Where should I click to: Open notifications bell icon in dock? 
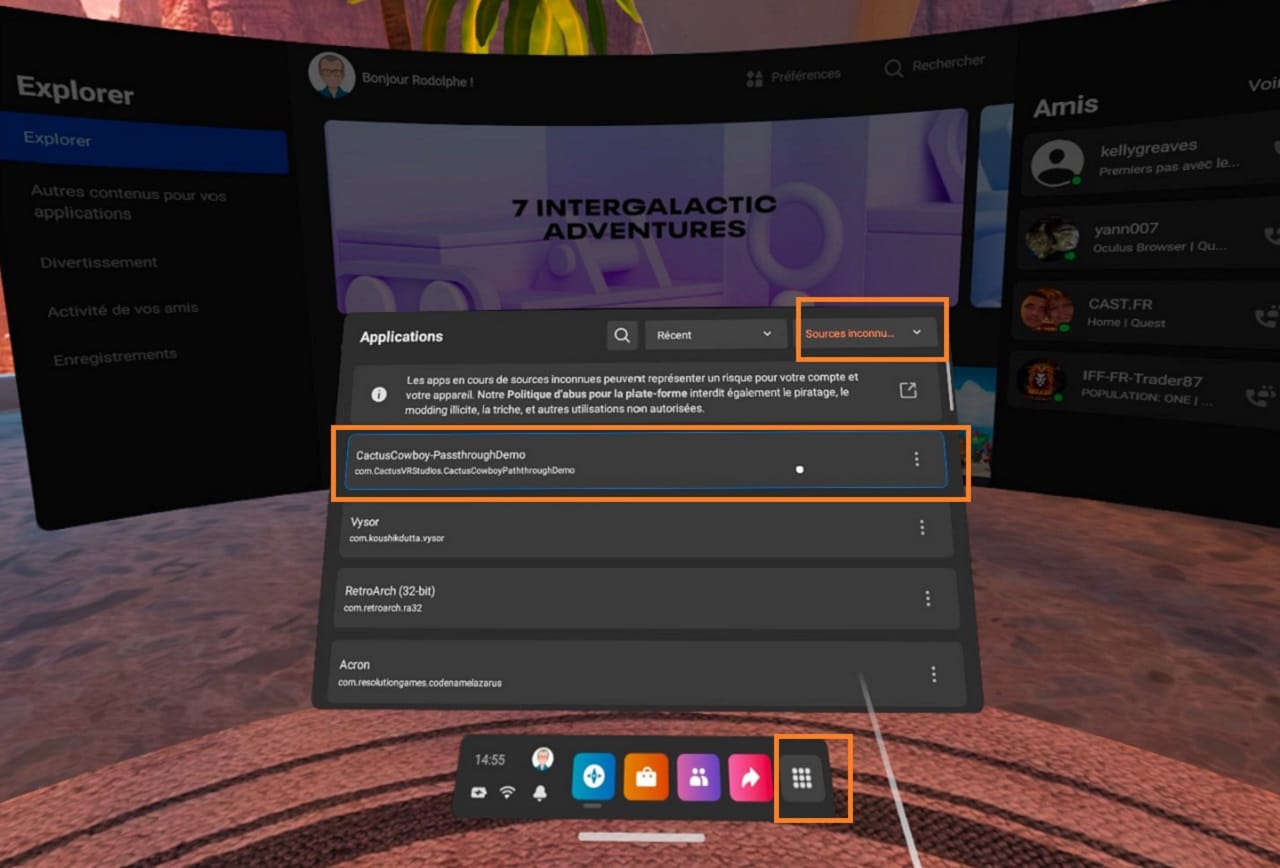tap(541, 793)
